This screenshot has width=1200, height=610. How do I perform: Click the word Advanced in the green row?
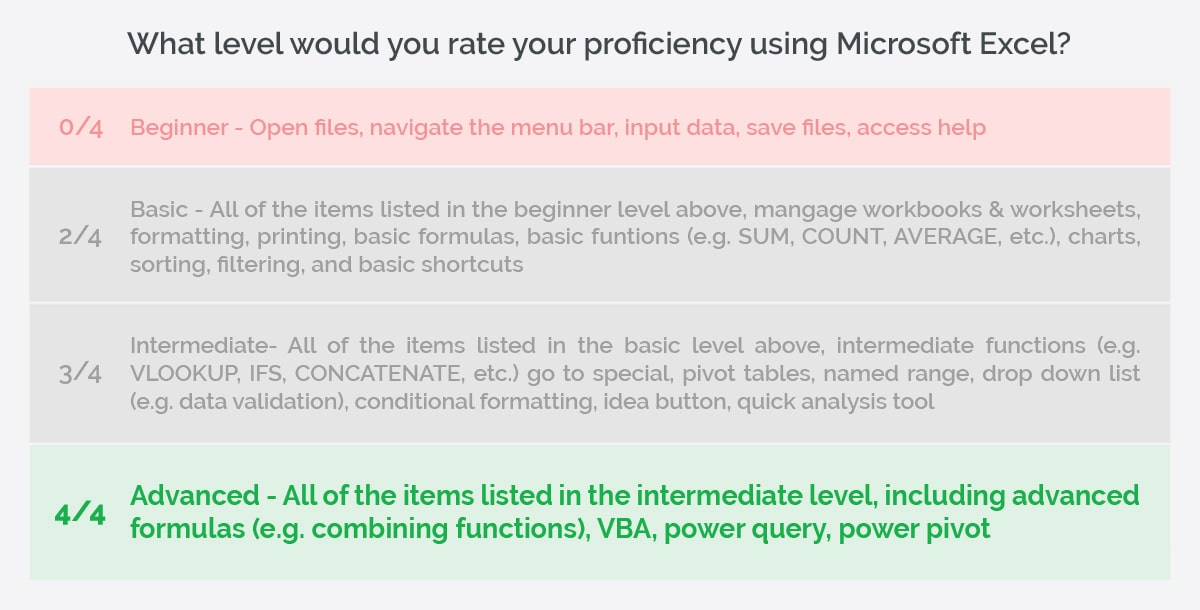(x=196, y=496)
